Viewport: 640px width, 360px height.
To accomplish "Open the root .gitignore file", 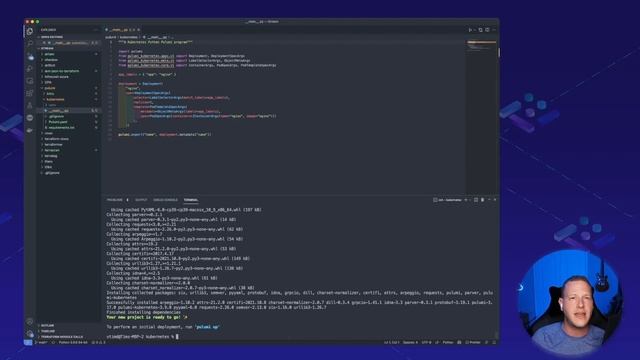I will click(52, 173).
